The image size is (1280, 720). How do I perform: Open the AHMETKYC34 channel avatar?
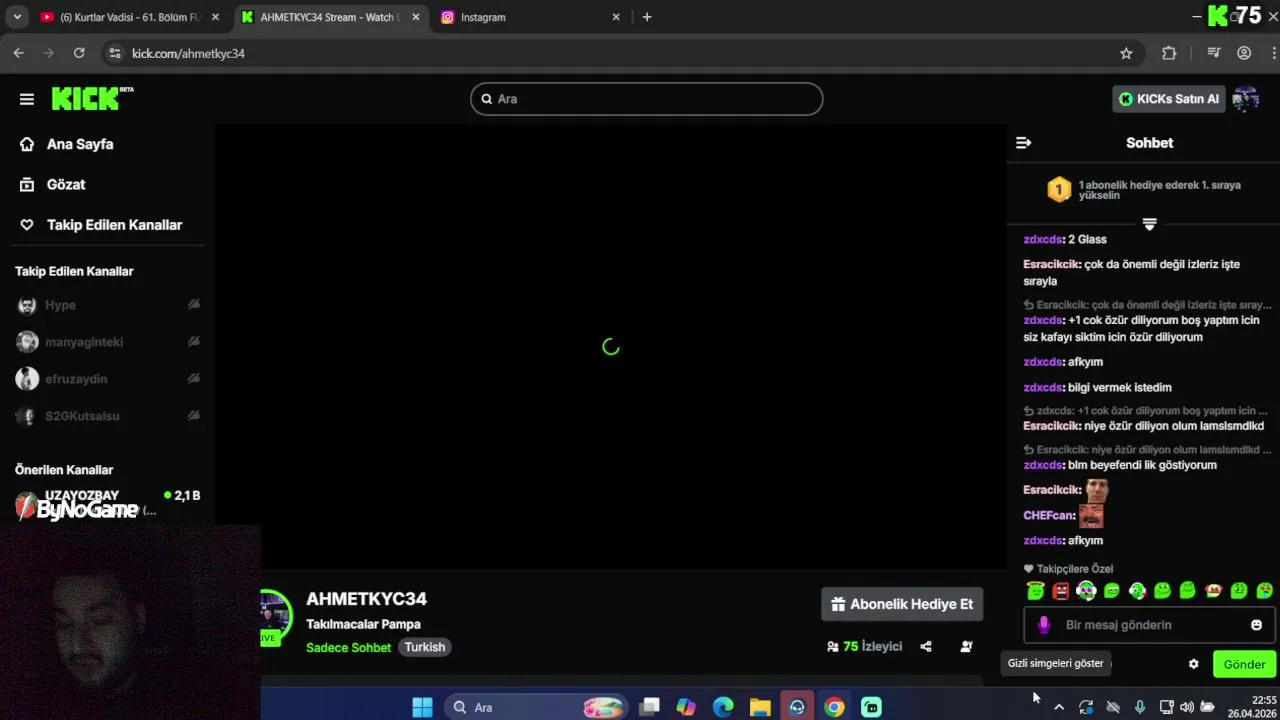(x=275, y=617)
